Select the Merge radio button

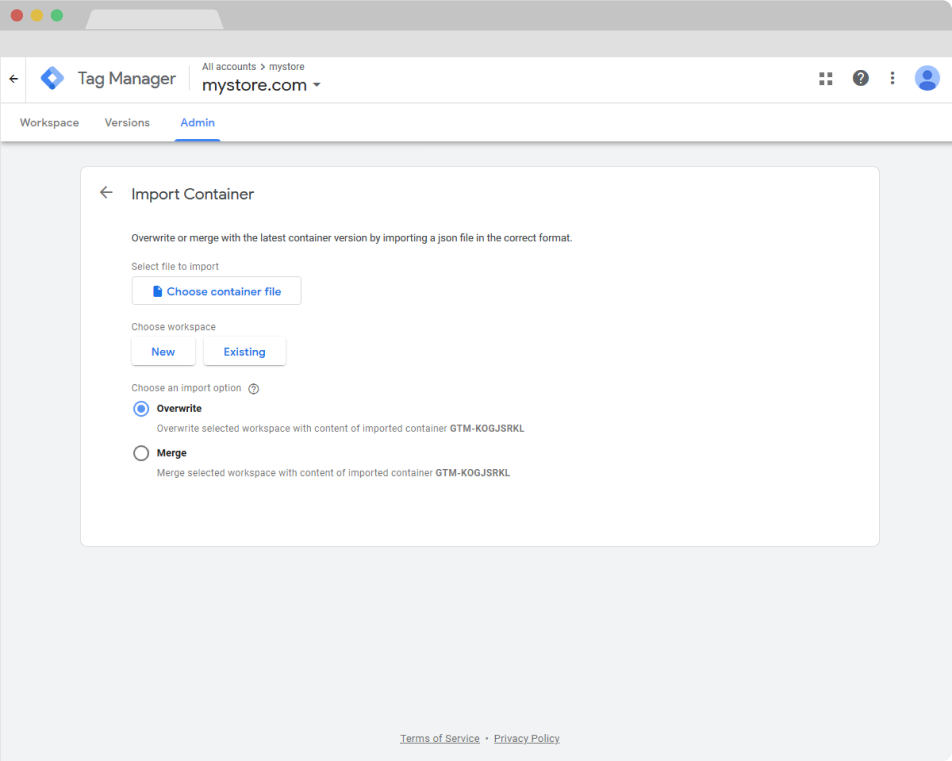click(141, 453)
